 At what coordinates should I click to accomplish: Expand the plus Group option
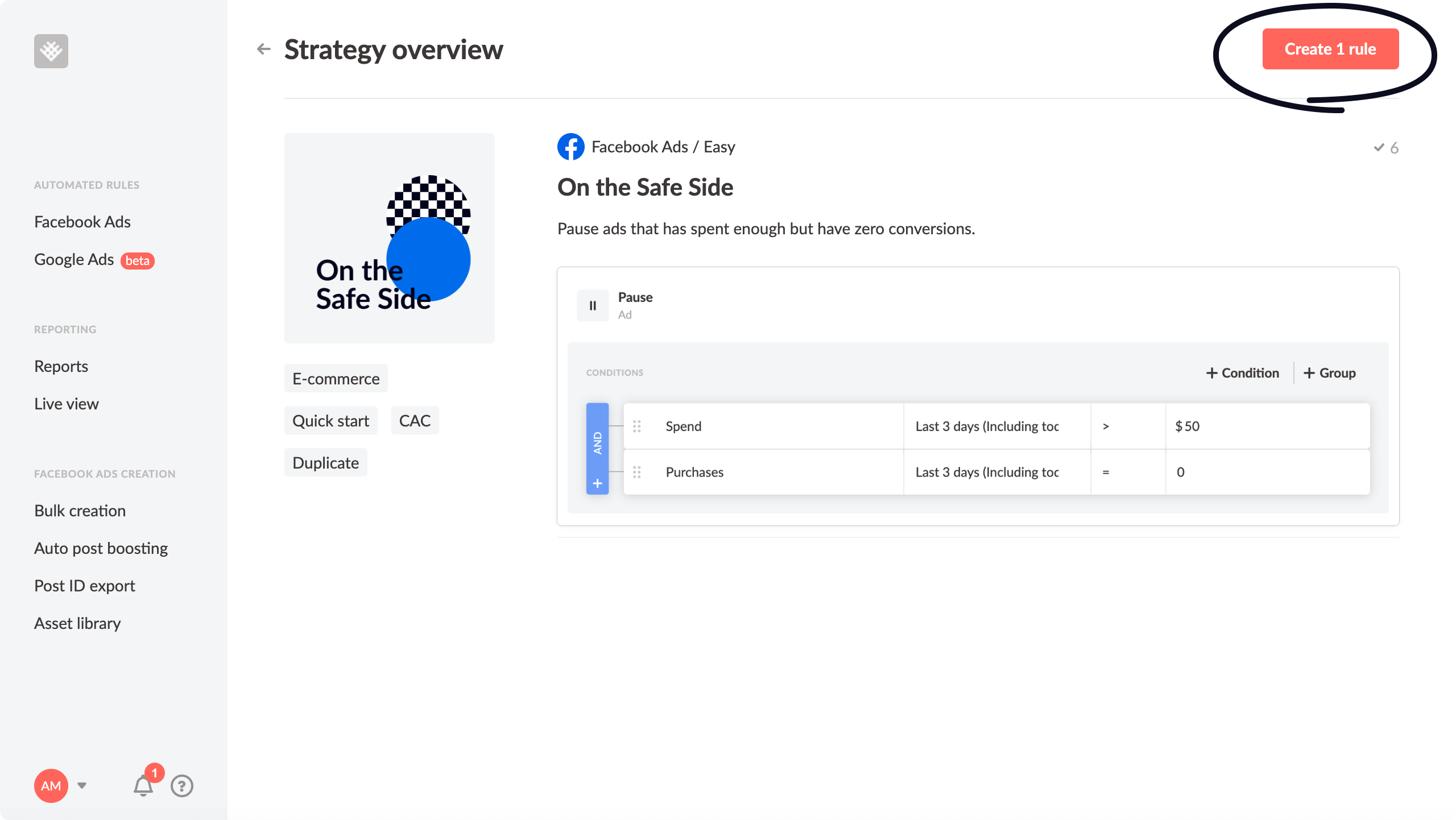point(1330,372)
